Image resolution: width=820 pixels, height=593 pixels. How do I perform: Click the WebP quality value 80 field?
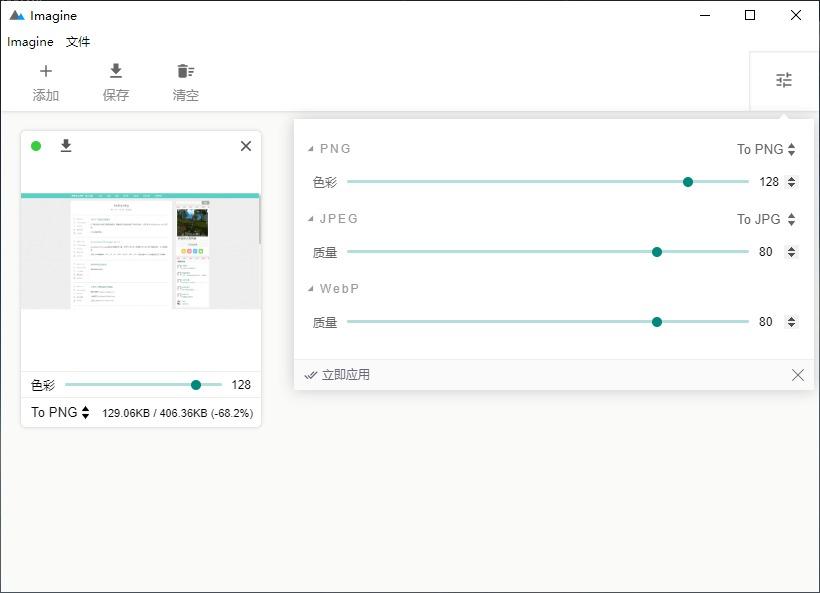pos(766,322)
